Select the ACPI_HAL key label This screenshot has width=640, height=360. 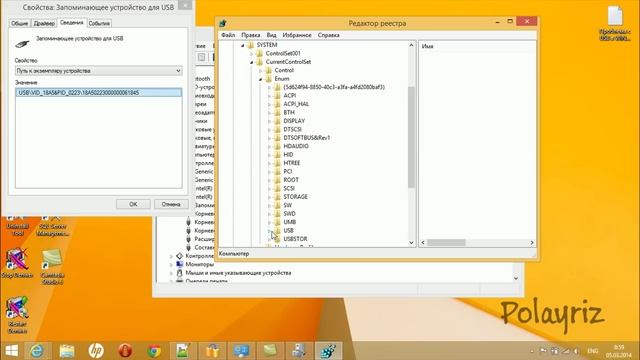296,104
